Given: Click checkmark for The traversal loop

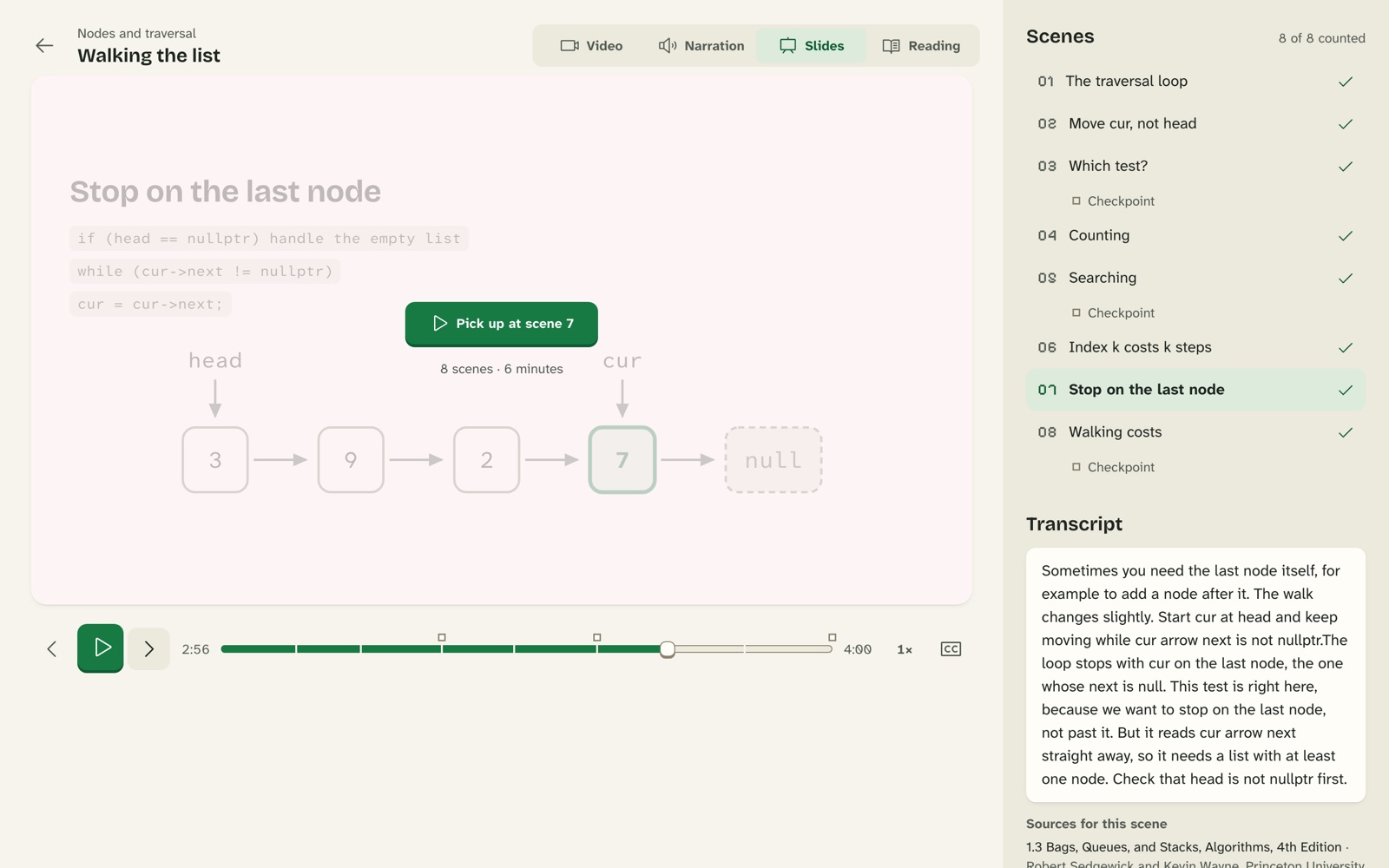Looking at the screenshot, I should (1346, 82).
